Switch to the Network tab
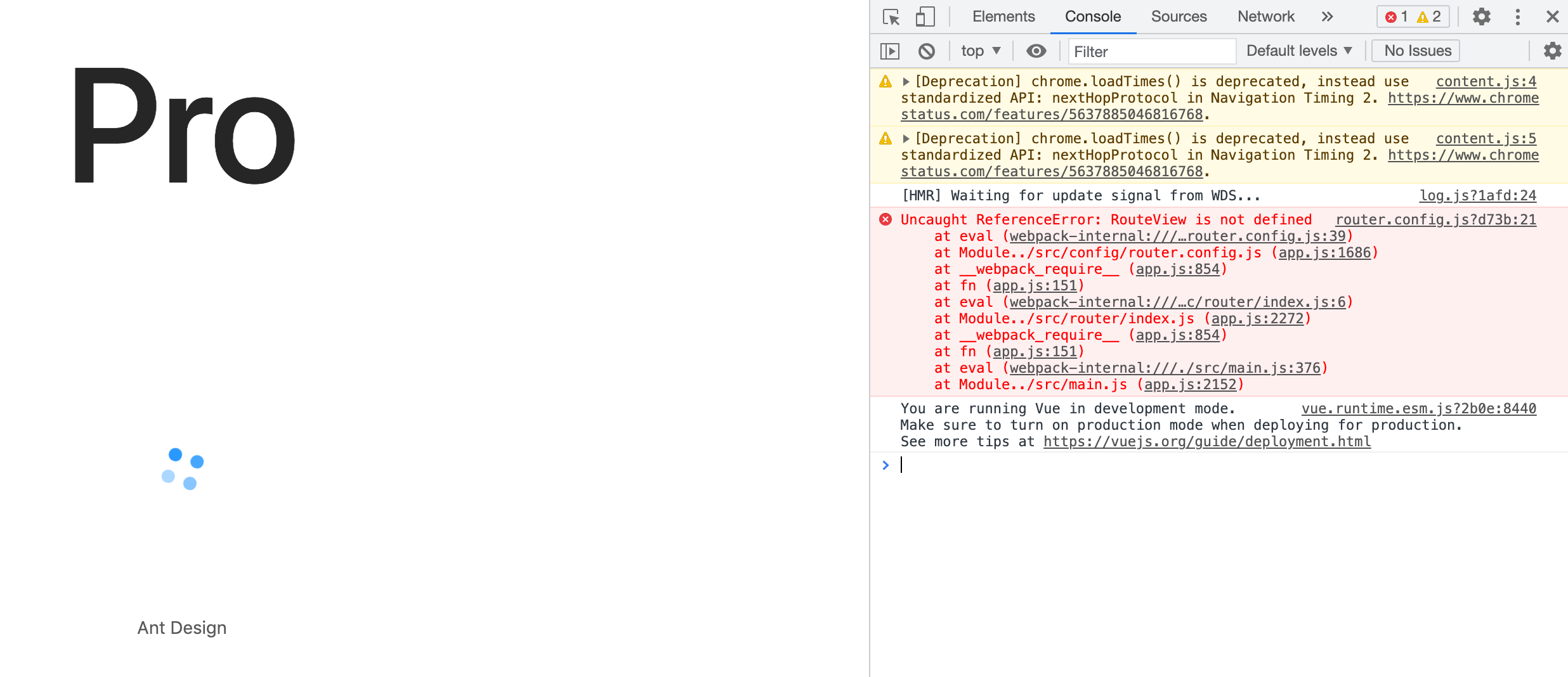The image size is (1568, 677). pyautogui.click(x=1265, y=16)
